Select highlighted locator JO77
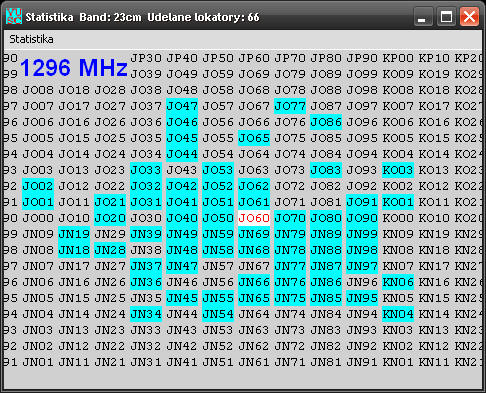This screenshot has height=393, width=486. point(290,106)
